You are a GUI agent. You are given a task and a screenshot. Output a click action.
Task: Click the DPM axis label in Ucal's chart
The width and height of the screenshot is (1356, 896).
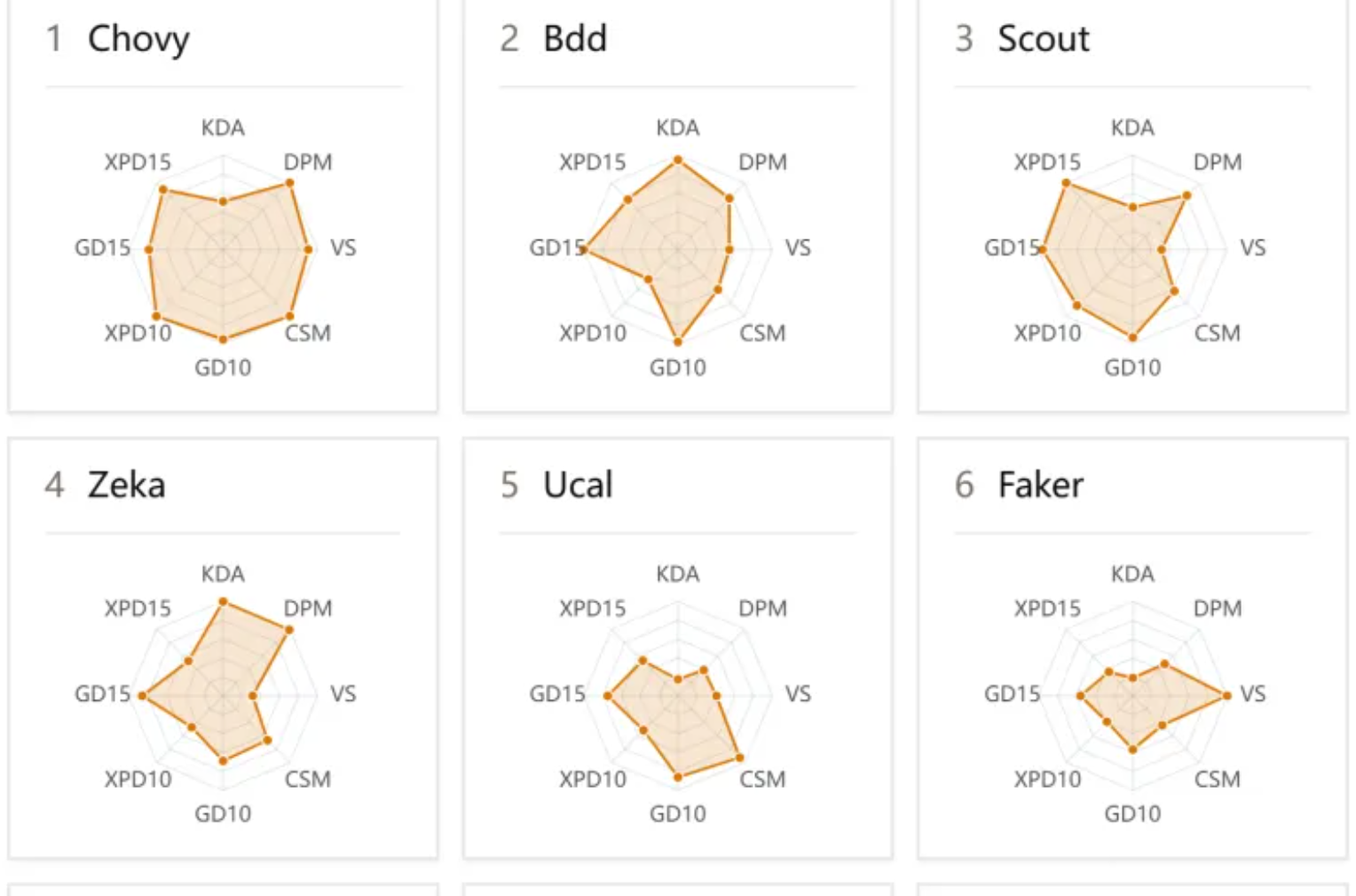[x=762, y=609]
